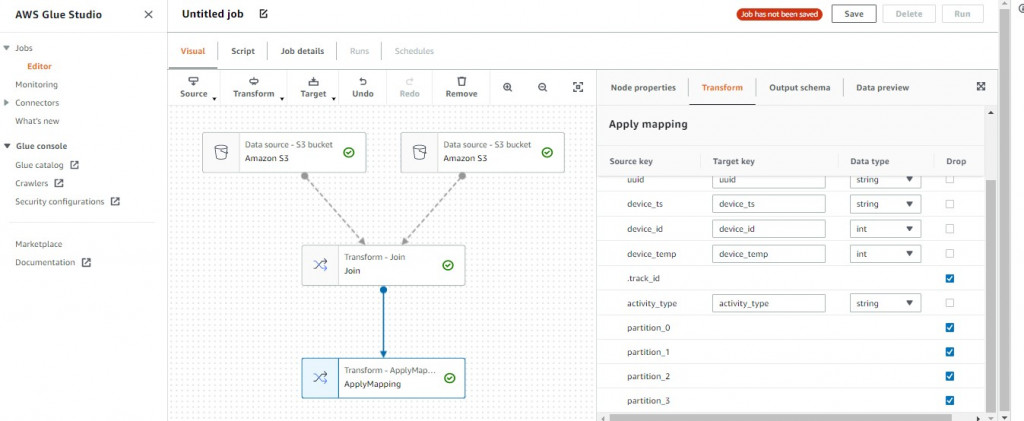Open the Output schema tab
Viewport: 1024px width, 421px height.
[799, 87]
